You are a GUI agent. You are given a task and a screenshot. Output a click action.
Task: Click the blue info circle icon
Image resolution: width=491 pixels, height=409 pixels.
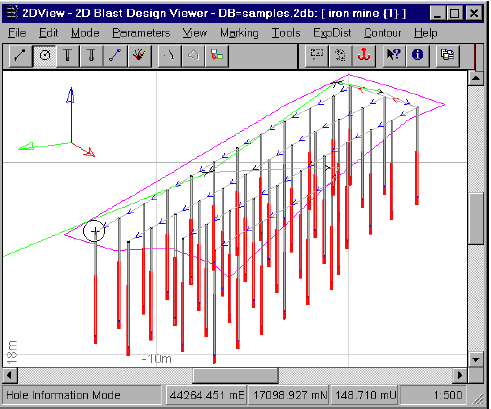click(417, 55)
